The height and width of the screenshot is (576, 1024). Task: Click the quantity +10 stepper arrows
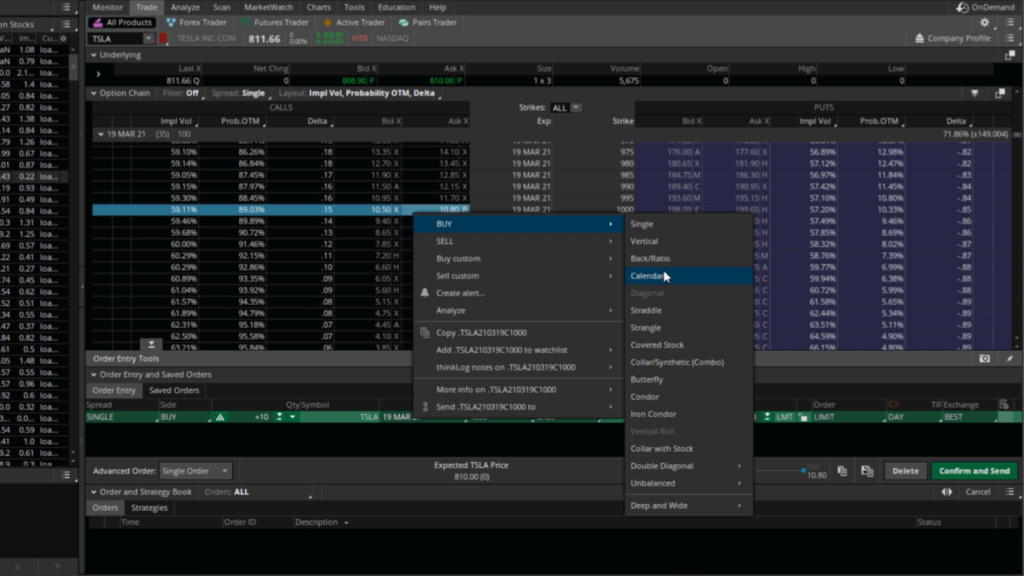coord(280,417)
